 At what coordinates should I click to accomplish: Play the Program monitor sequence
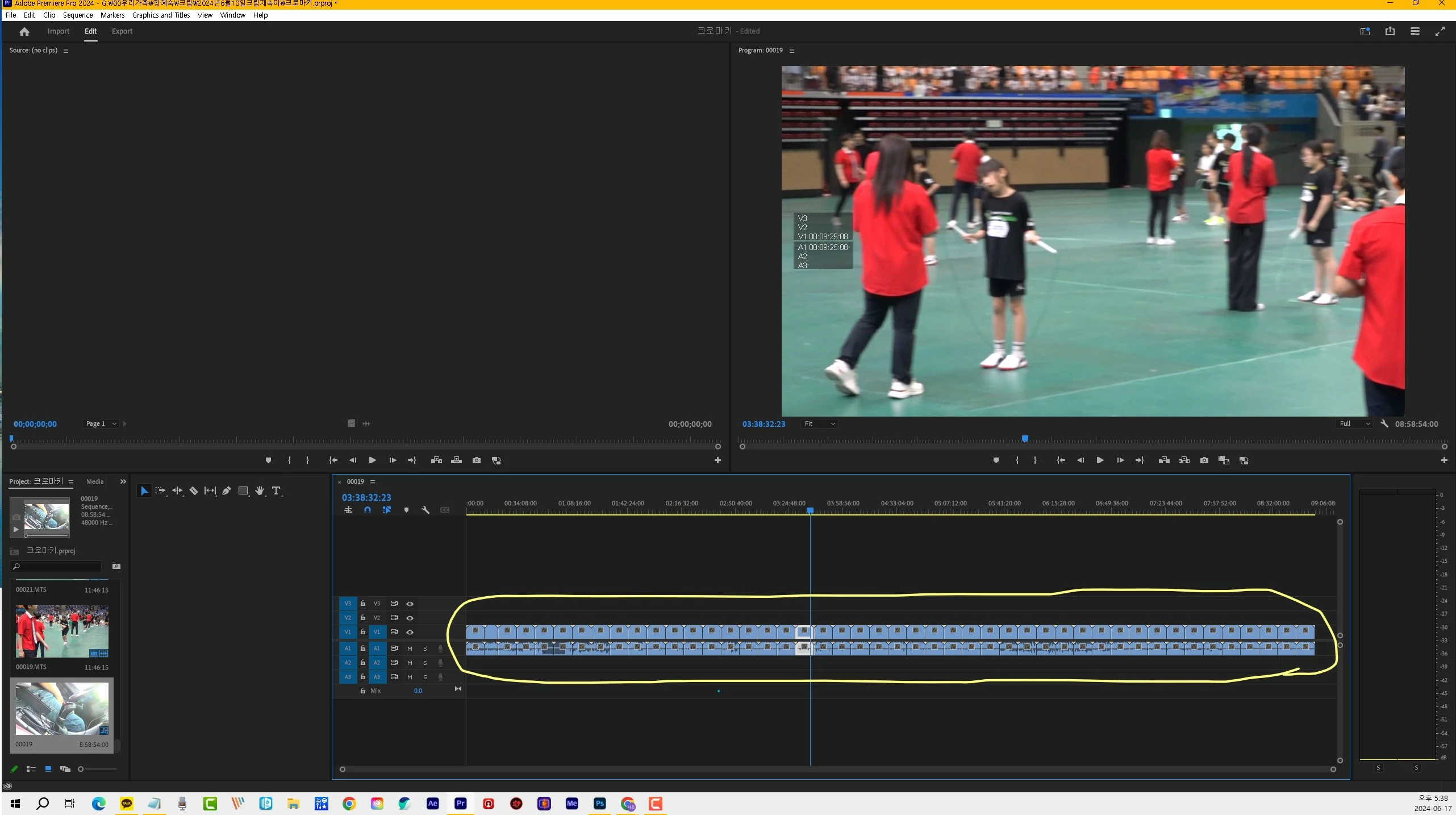(1100, 460)
